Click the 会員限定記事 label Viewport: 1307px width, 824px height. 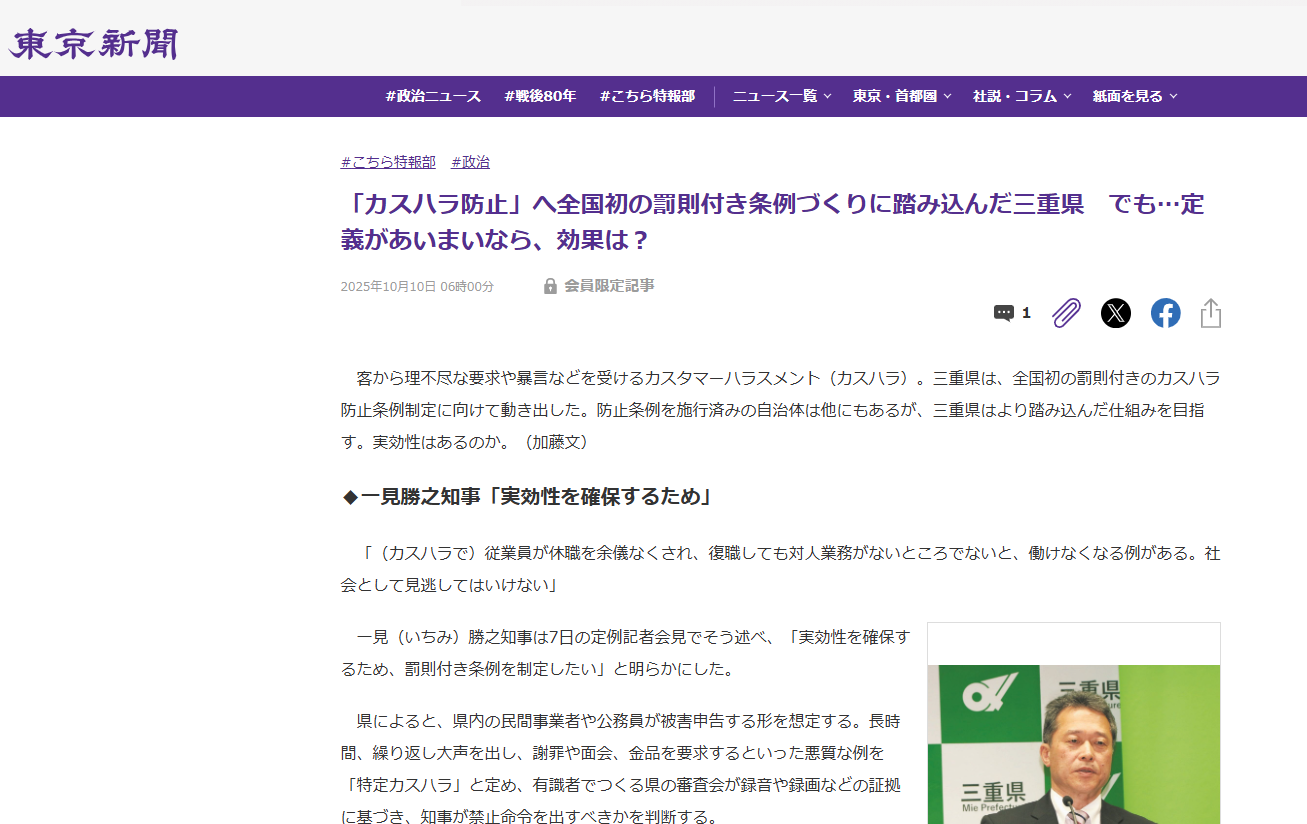(609, 286)
